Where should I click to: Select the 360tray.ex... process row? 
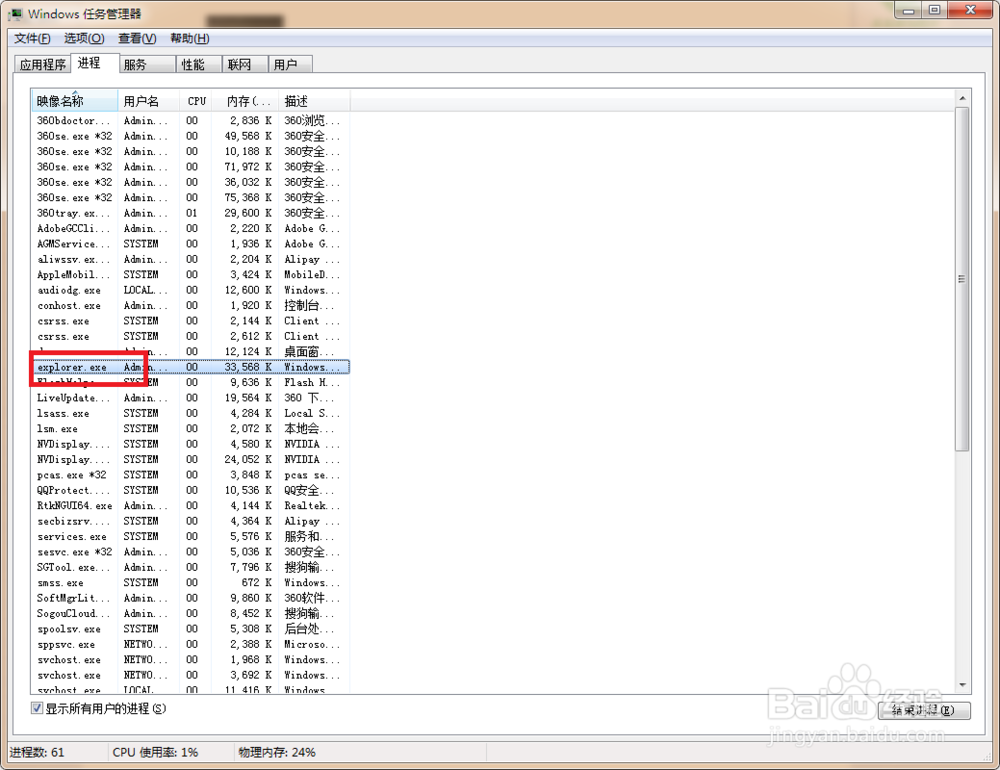(x=190, y=213)
